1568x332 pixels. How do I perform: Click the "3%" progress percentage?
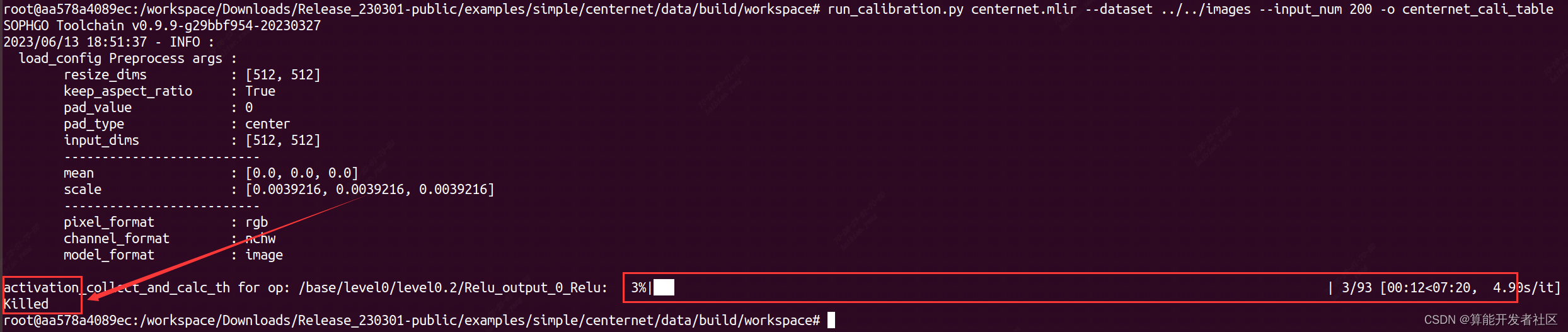(638, 288)
